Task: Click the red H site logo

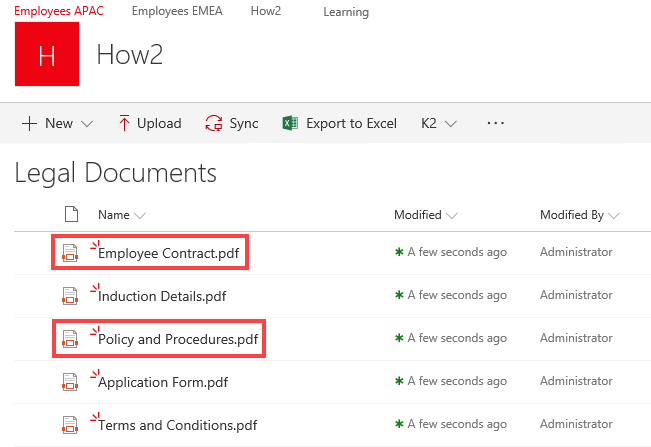Action: click(47, 55)
